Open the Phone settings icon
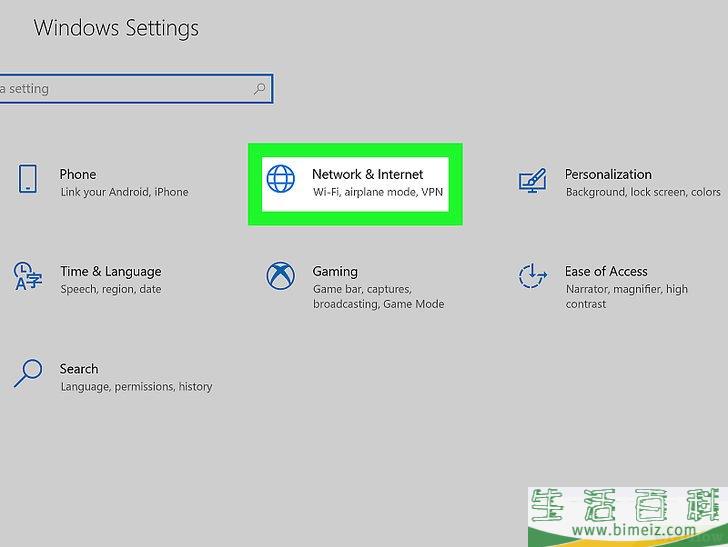The height and width of the screenshot is (547, 728). pyautogui.click(x=27, y=178)
